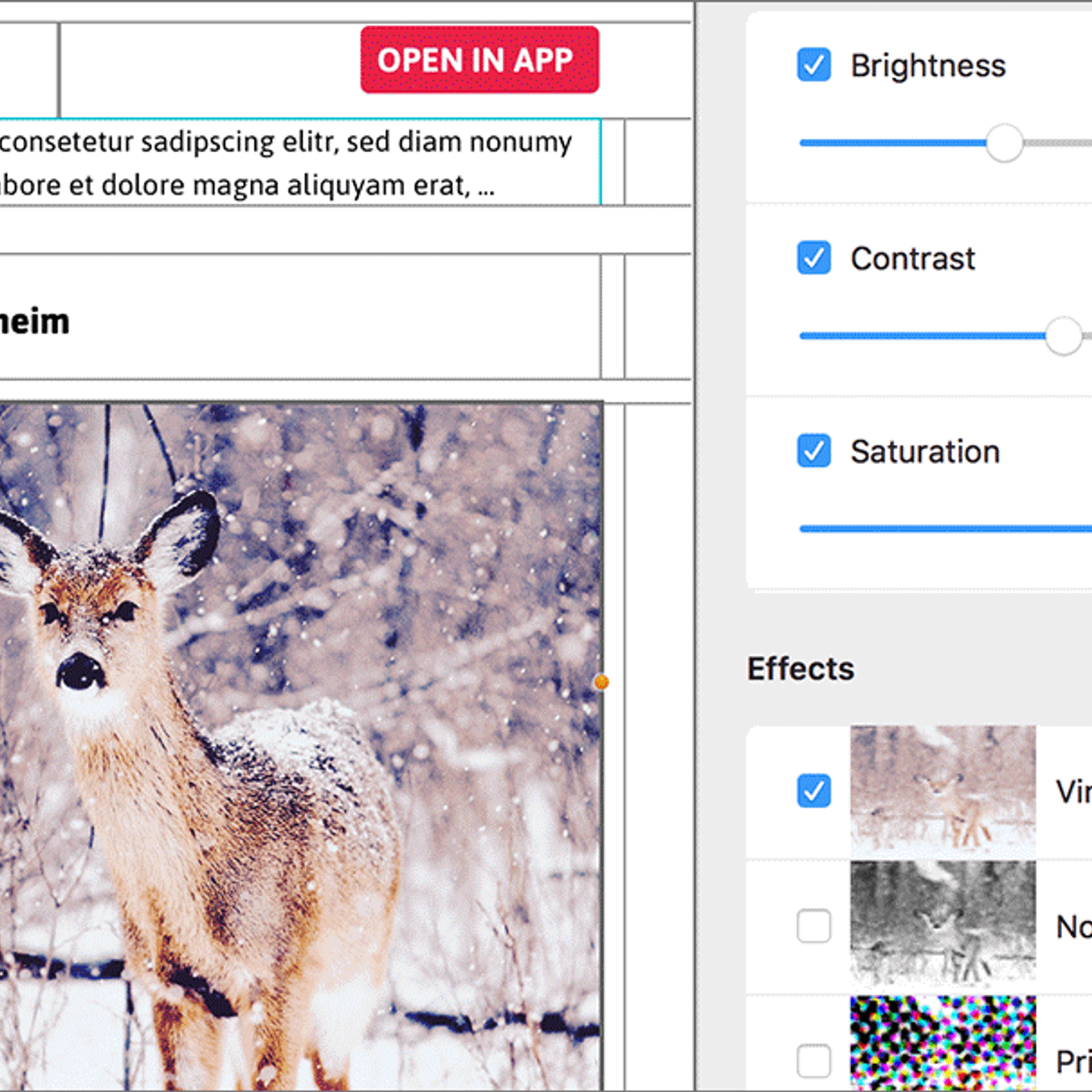1092x1092 pixels.
Task: Enable the colorful halftone effect checkbox
Action: [814, 1061]
